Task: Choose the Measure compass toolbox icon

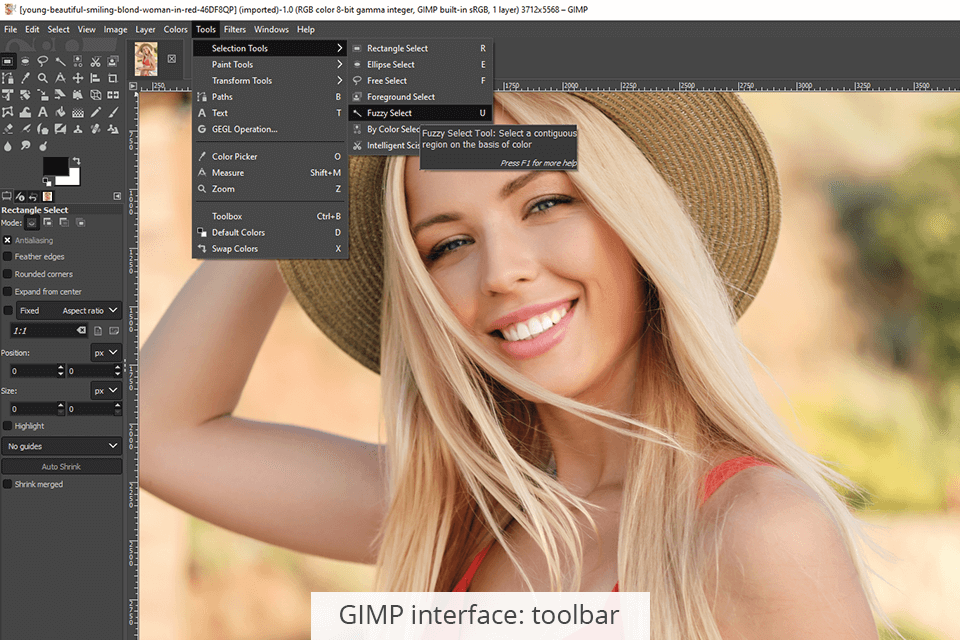Action: click(60, 78)
